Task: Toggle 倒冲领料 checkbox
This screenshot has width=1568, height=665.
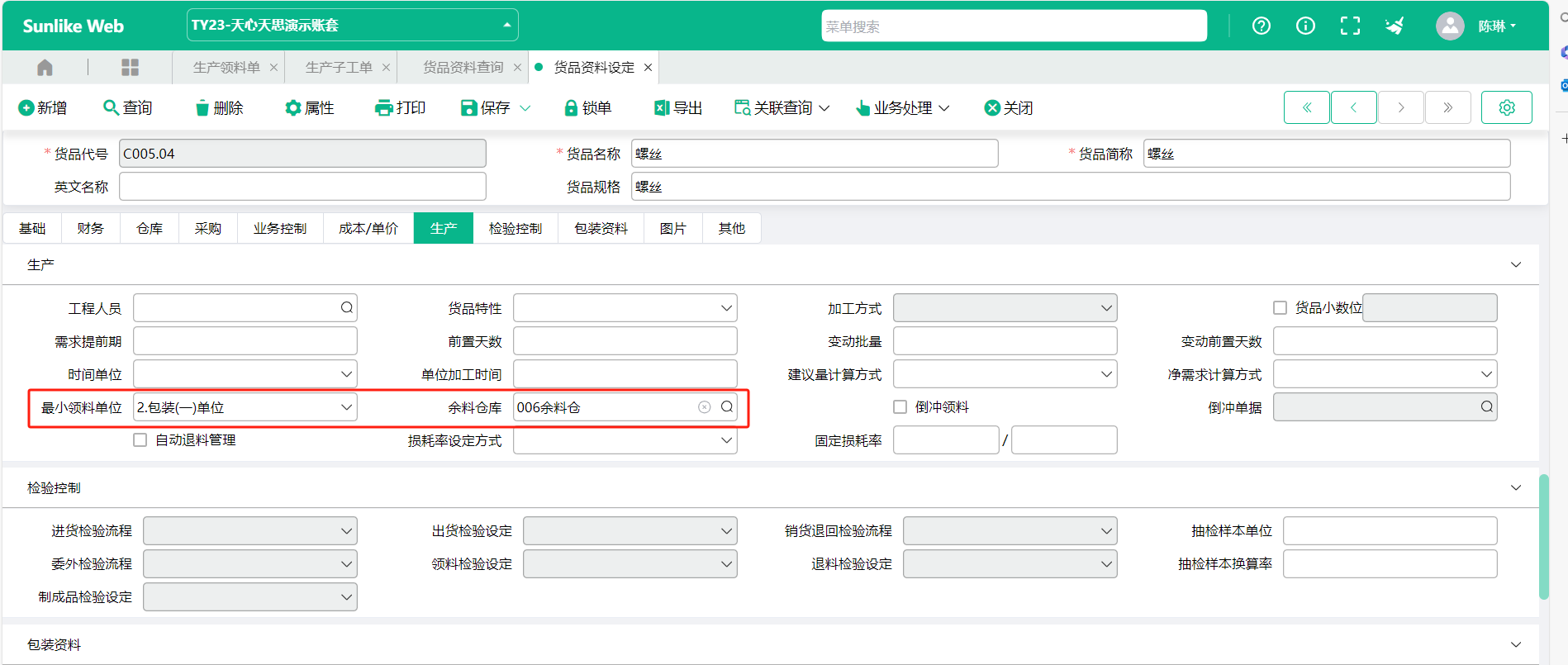Action: 900,406
